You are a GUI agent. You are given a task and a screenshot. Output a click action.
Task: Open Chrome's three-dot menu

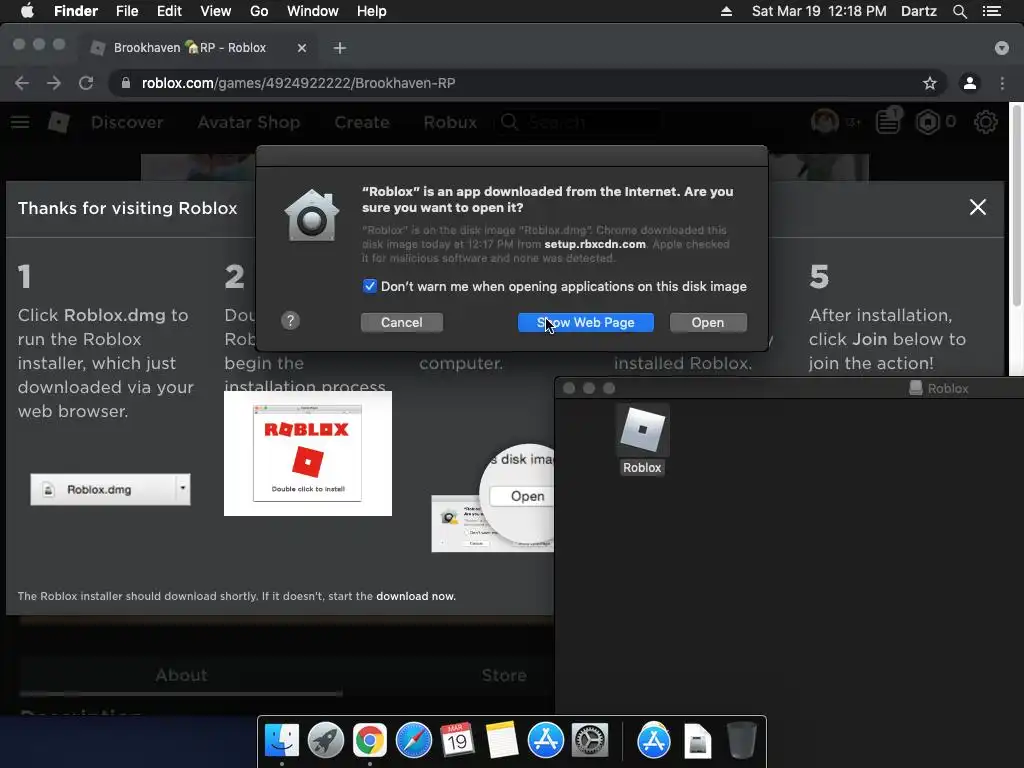pyautogui.click(x=1002, y=83)
